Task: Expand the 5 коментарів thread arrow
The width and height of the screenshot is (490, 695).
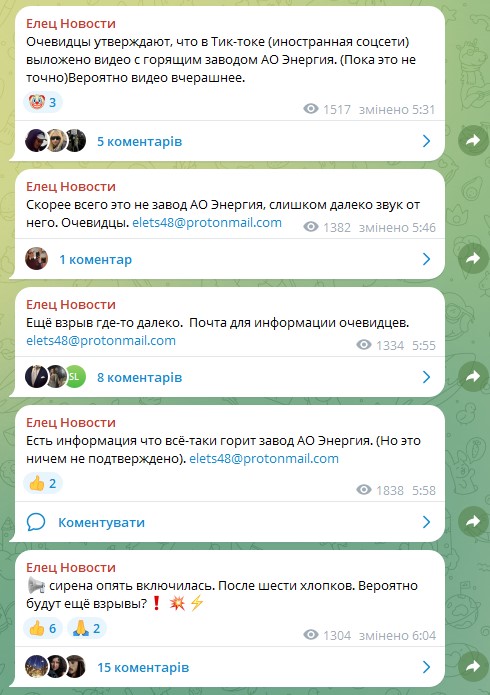Action: (x=426, y=141)
